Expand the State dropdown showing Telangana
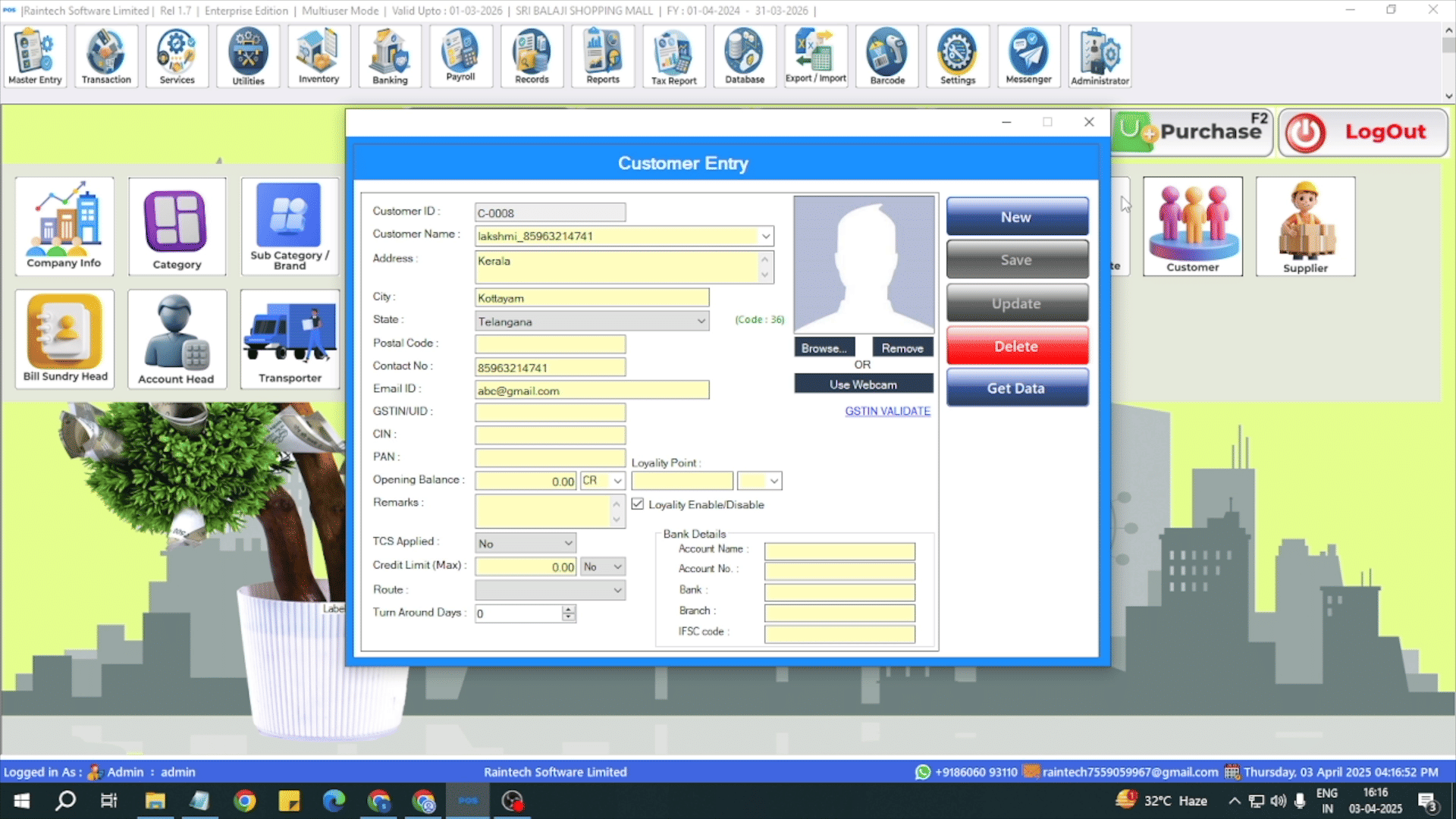1456x819 pixels. [701, 322]
